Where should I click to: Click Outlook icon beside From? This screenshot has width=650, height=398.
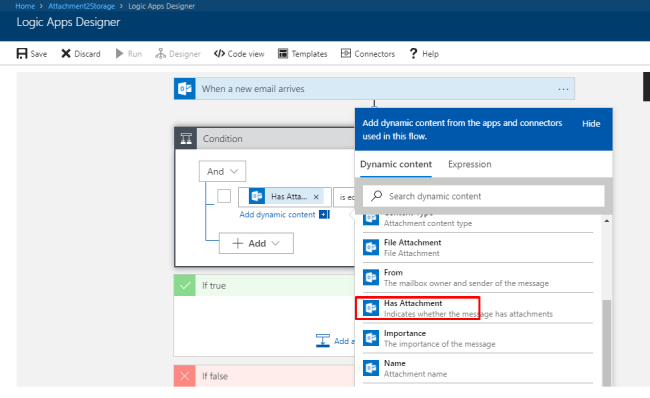(371, 278)
